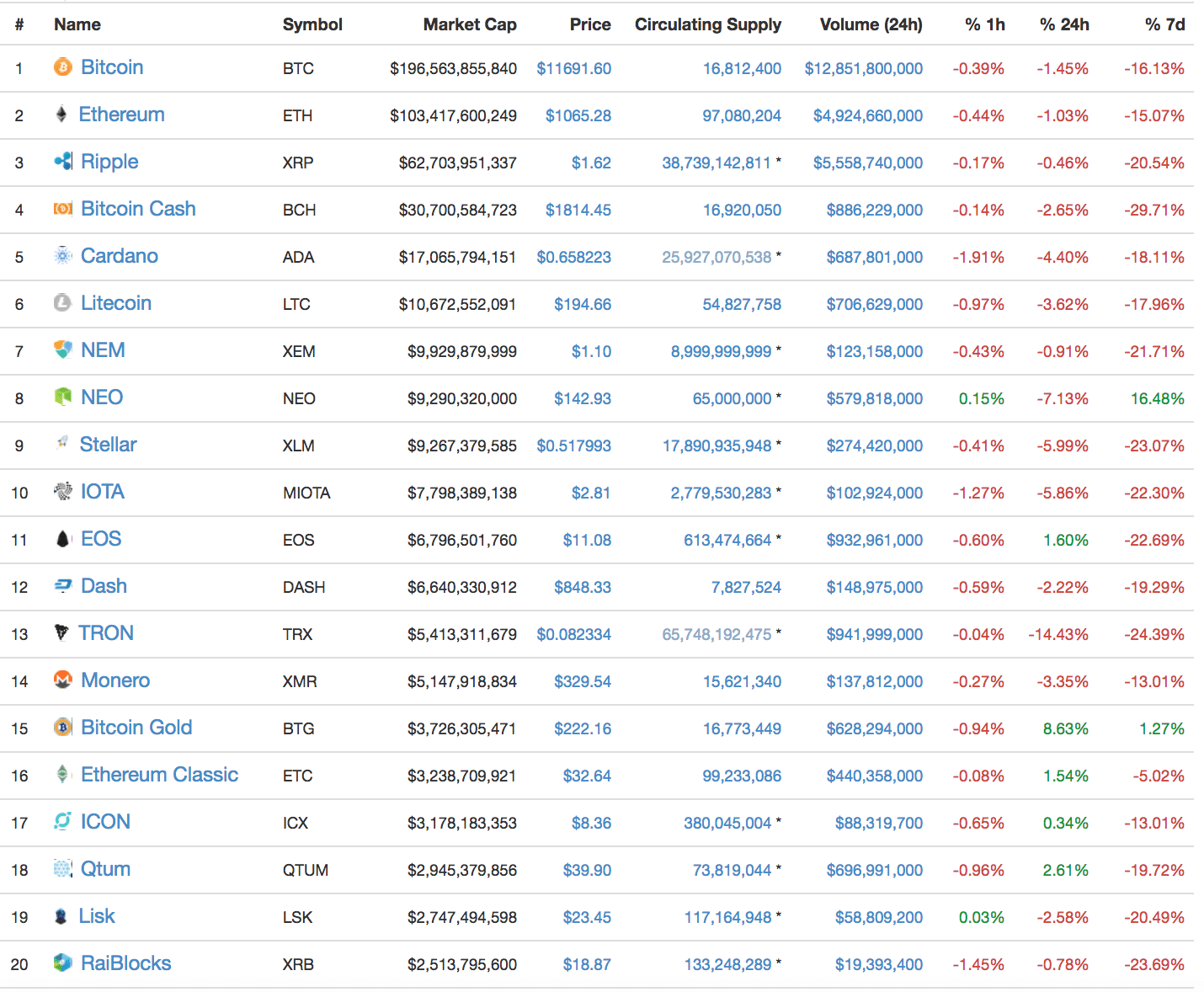This screenshot has height=992, width=1204.
Task: Click the Ripple logo icon
Action: click(63, 161)
